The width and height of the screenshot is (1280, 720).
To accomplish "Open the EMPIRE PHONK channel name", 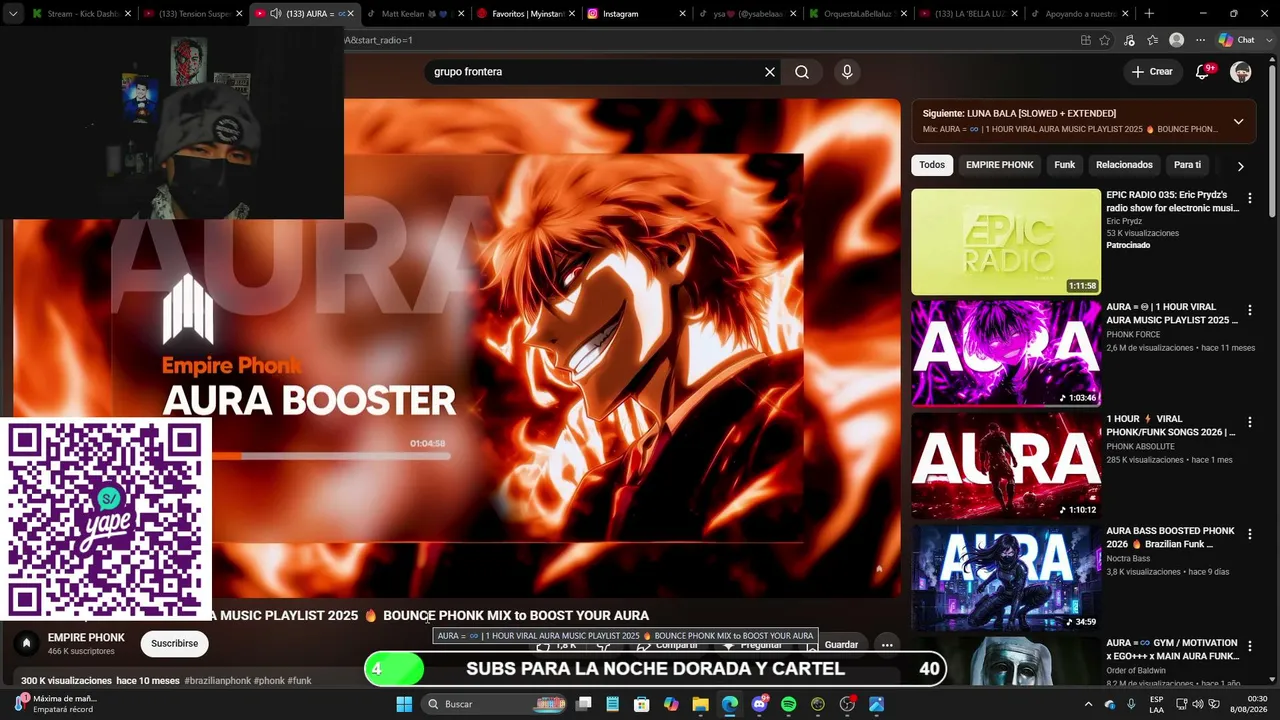I will click(x=86, y=638).
